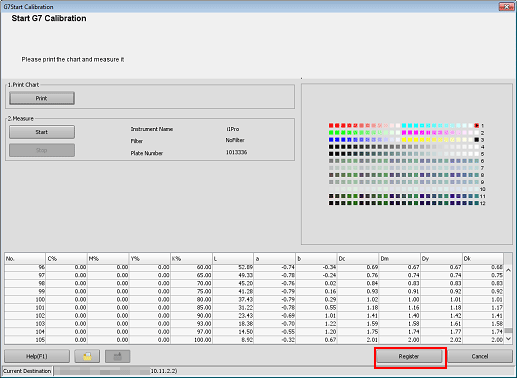The image size is (517, 378).
Task: Click the M% column header
Action: point(108,259)
